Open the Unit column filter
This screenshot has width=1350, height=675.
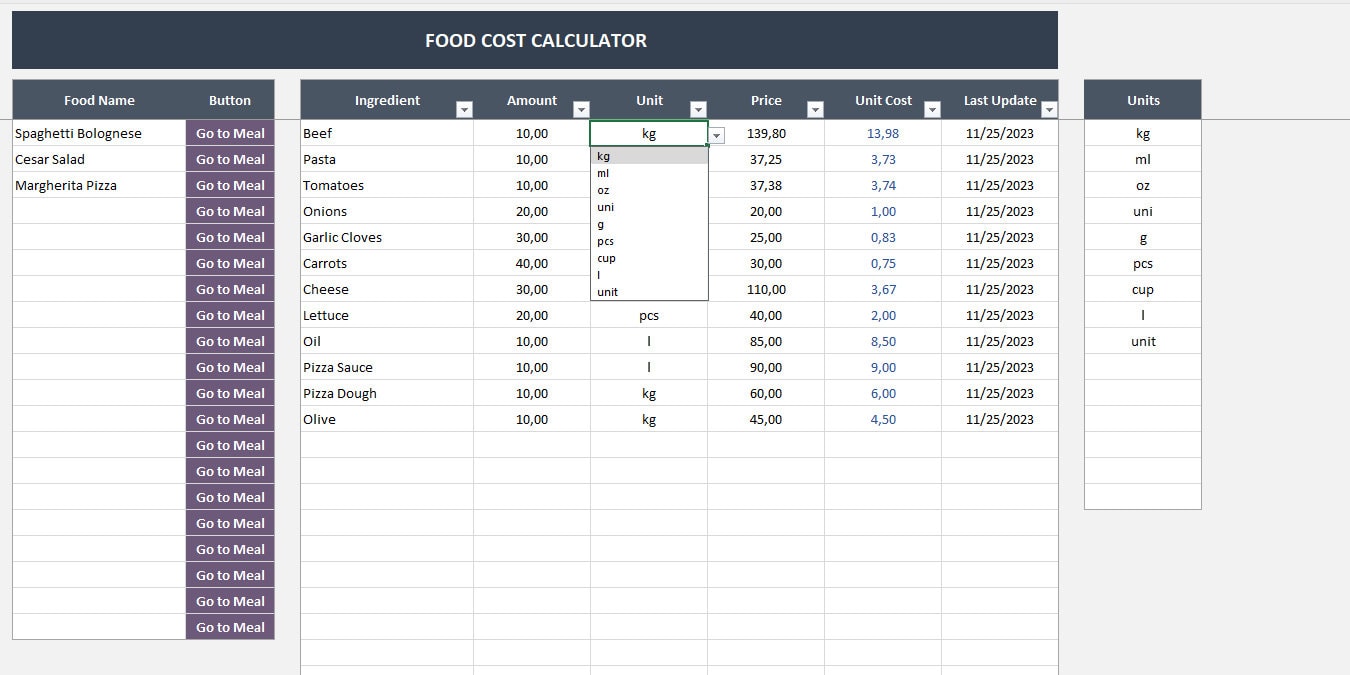pos(698,106)
